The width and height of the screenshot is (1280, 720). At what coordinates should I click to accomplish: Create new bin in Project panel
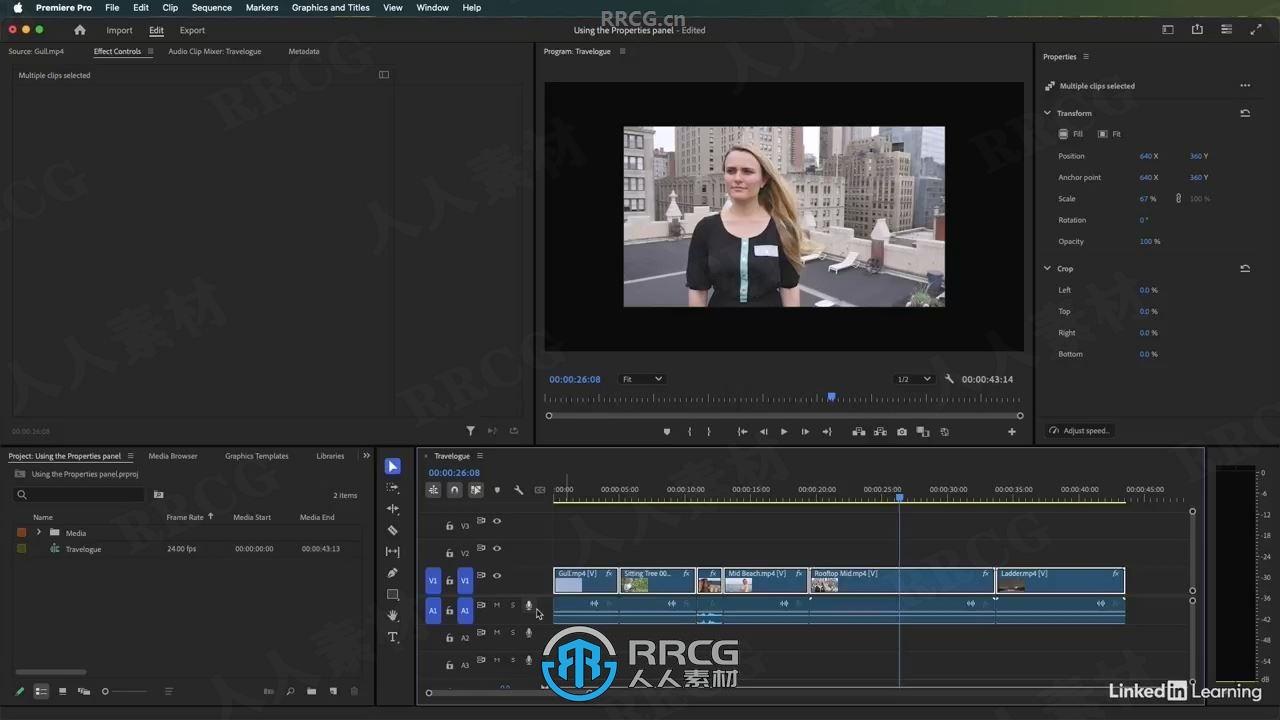click(311, 691)
